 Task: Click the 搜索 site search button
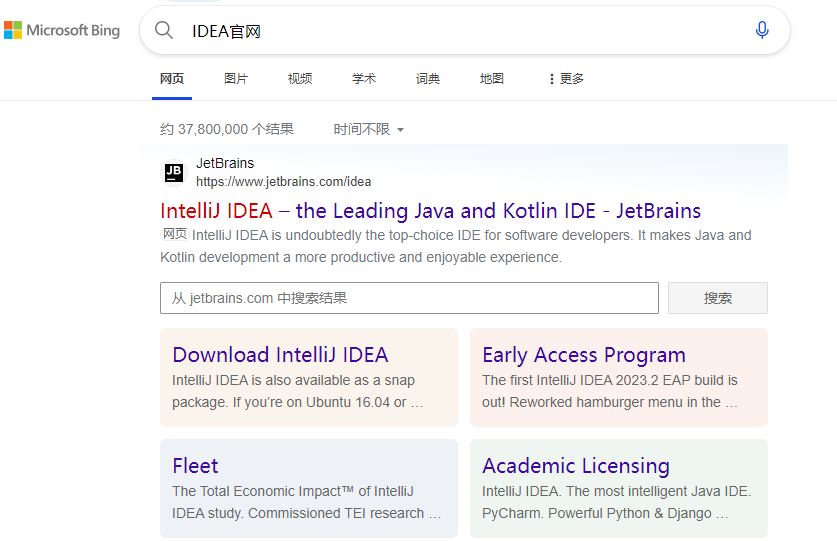(717, 298)
